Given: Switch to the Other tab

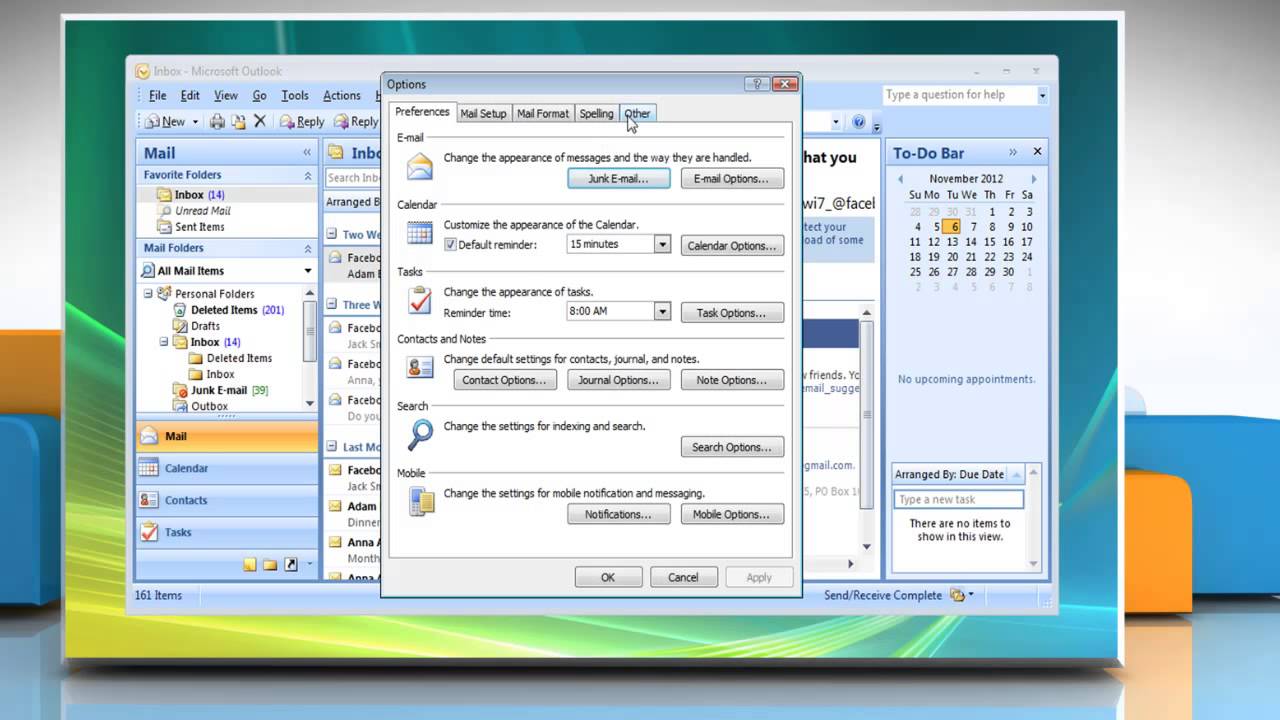Looking at the screenshot, I should [x=638, y=114].
